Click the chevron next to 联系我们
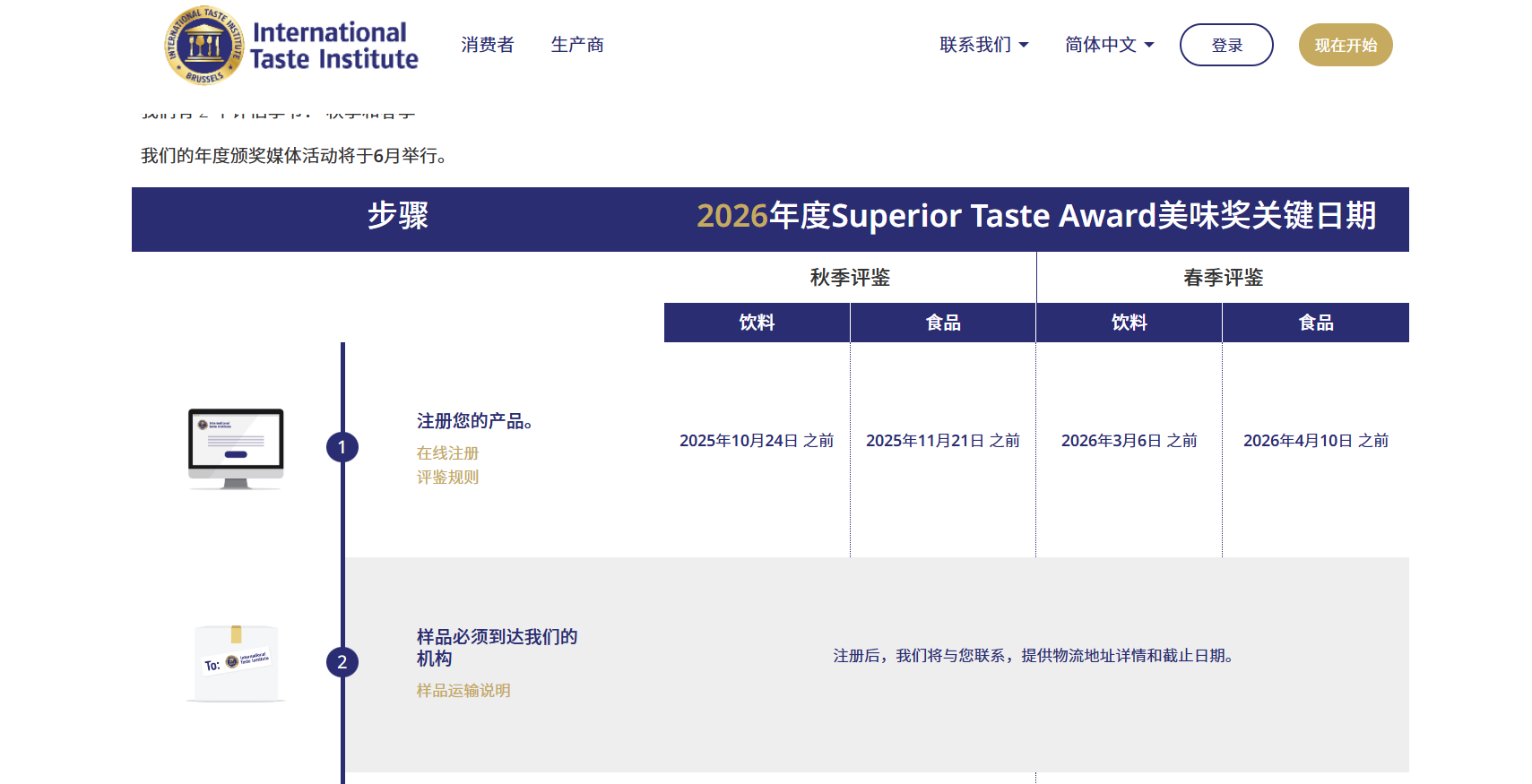1532x784 pixels. pos(1025,44)
